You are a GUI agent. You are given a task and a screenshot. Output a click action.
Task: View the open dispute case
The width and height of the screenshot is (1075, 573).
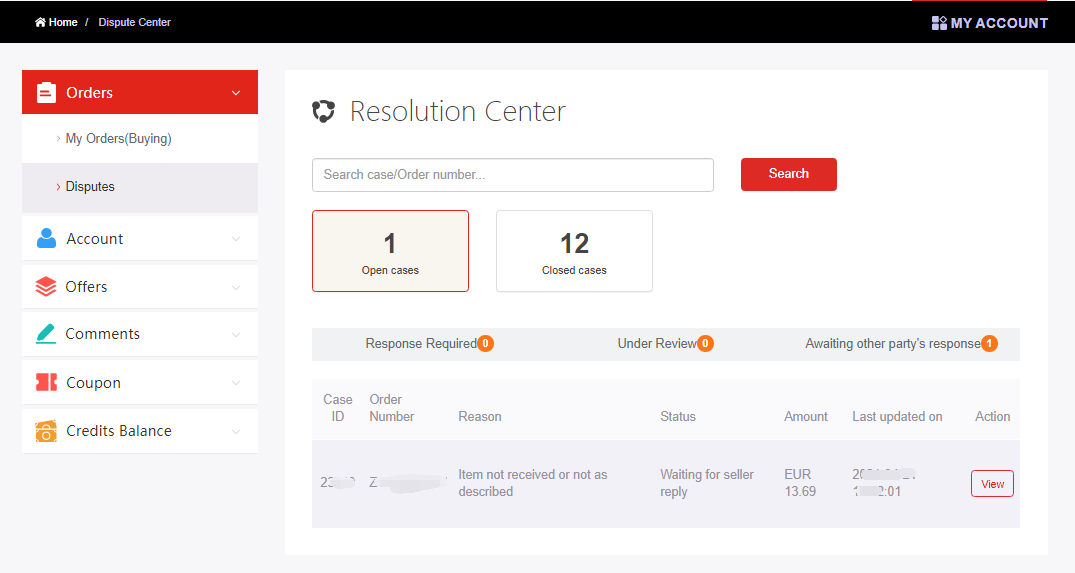pyautogui.click(x=992, y=484)
